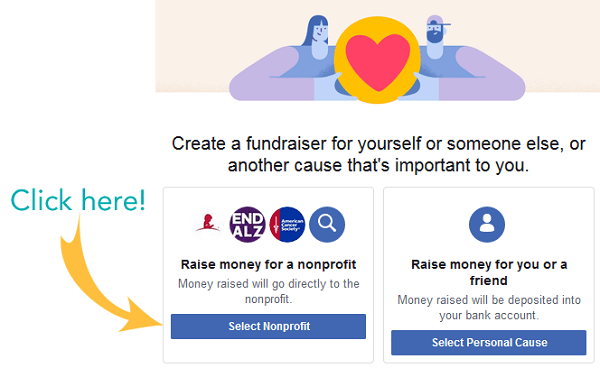Click 'Money raised will be deposited' description
Image resolution: width=600 pixels, height=368 pixels.
(489, 308)
